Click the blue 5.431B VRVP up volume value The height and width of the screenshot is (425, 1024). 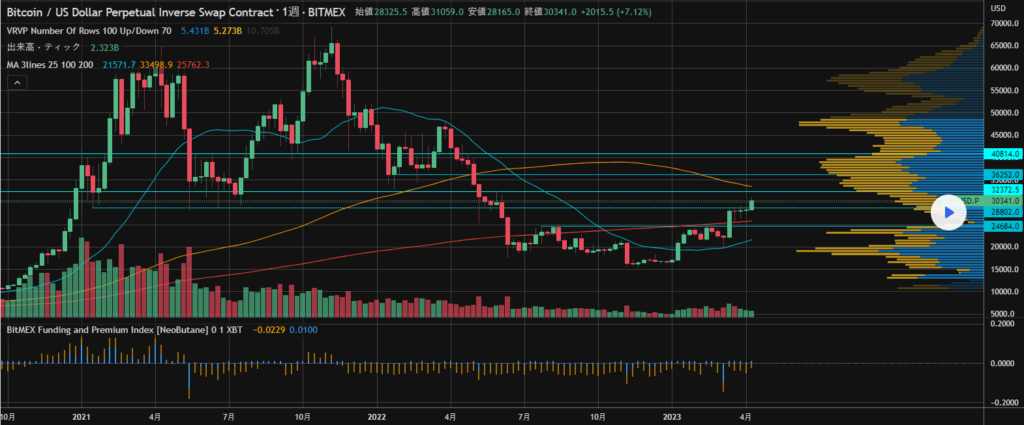pos(195,29)
